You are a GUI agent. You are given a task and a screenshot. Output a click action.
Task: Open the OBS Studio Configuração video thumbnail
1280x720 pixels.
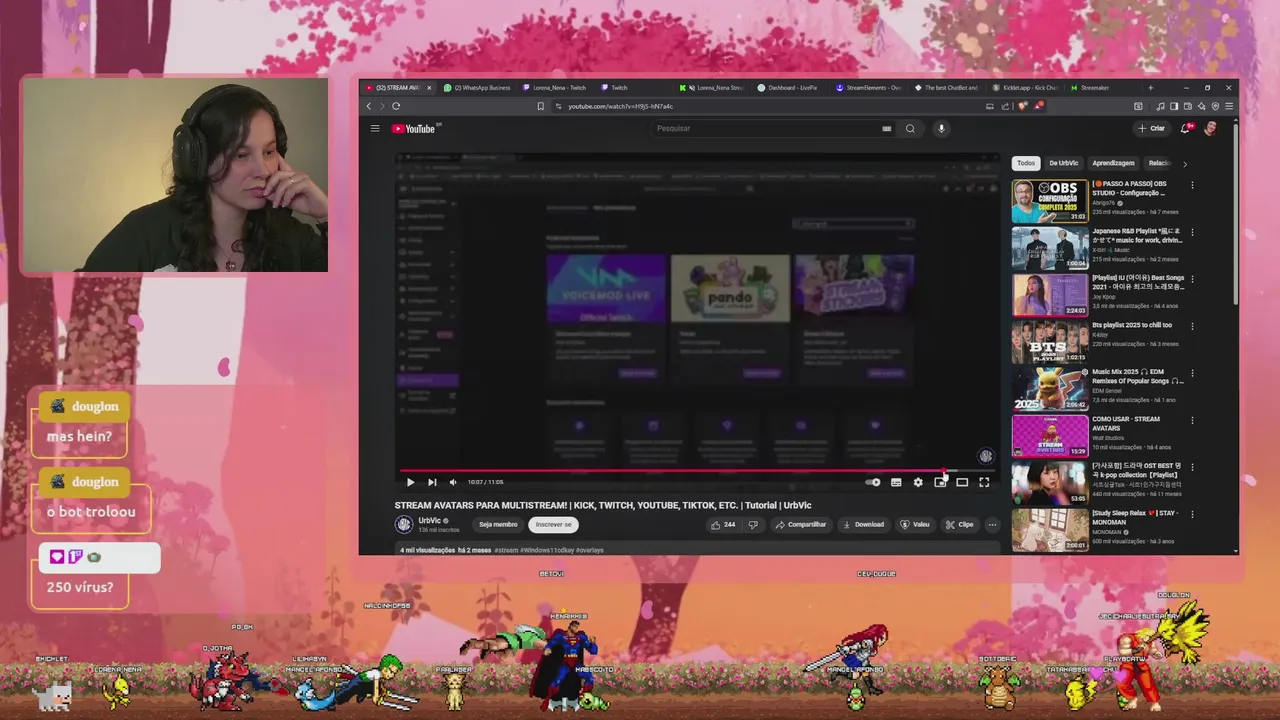coord(1050,201)
